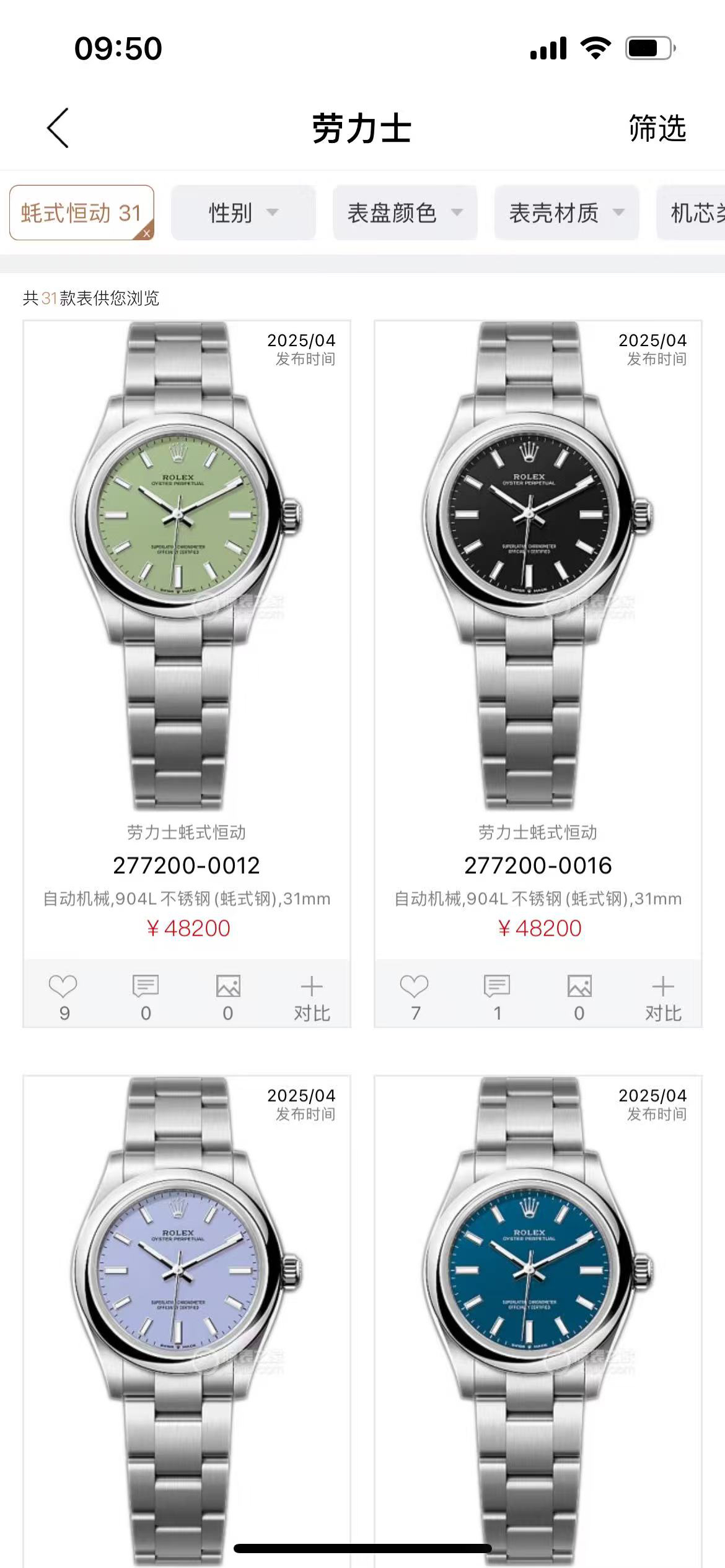Open model 277200-0012 details link
The height and width of the screenshot is (1568, 725).
[187, 865]
